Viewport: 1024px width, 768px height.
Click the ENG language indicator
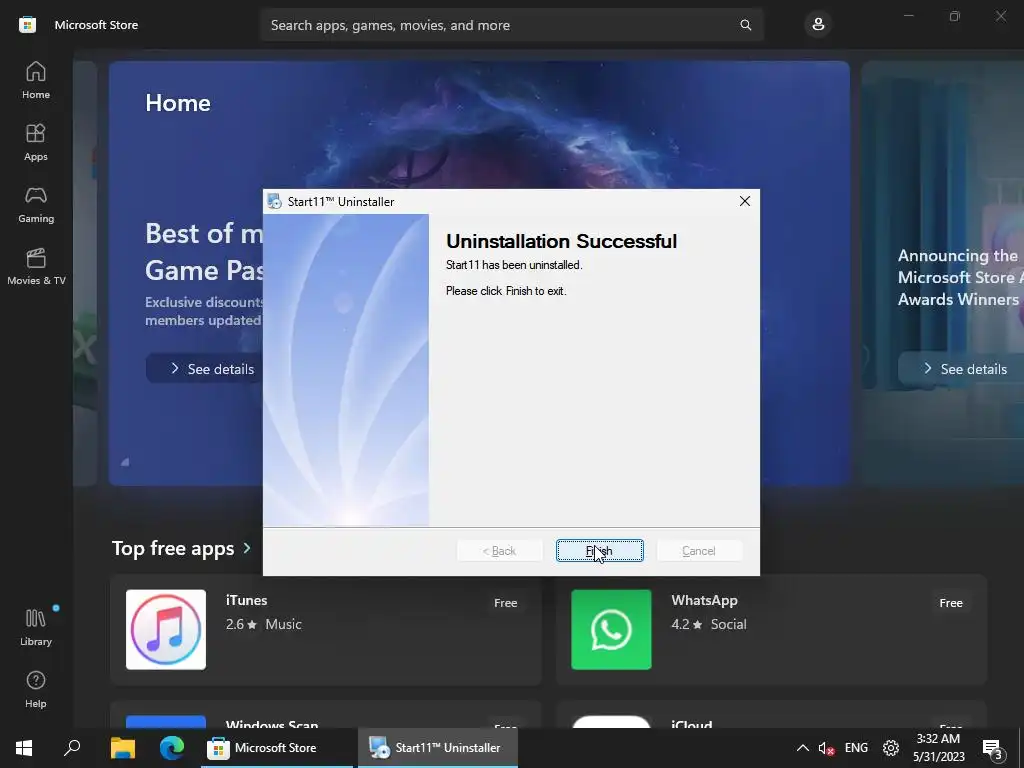pos(856,748)
